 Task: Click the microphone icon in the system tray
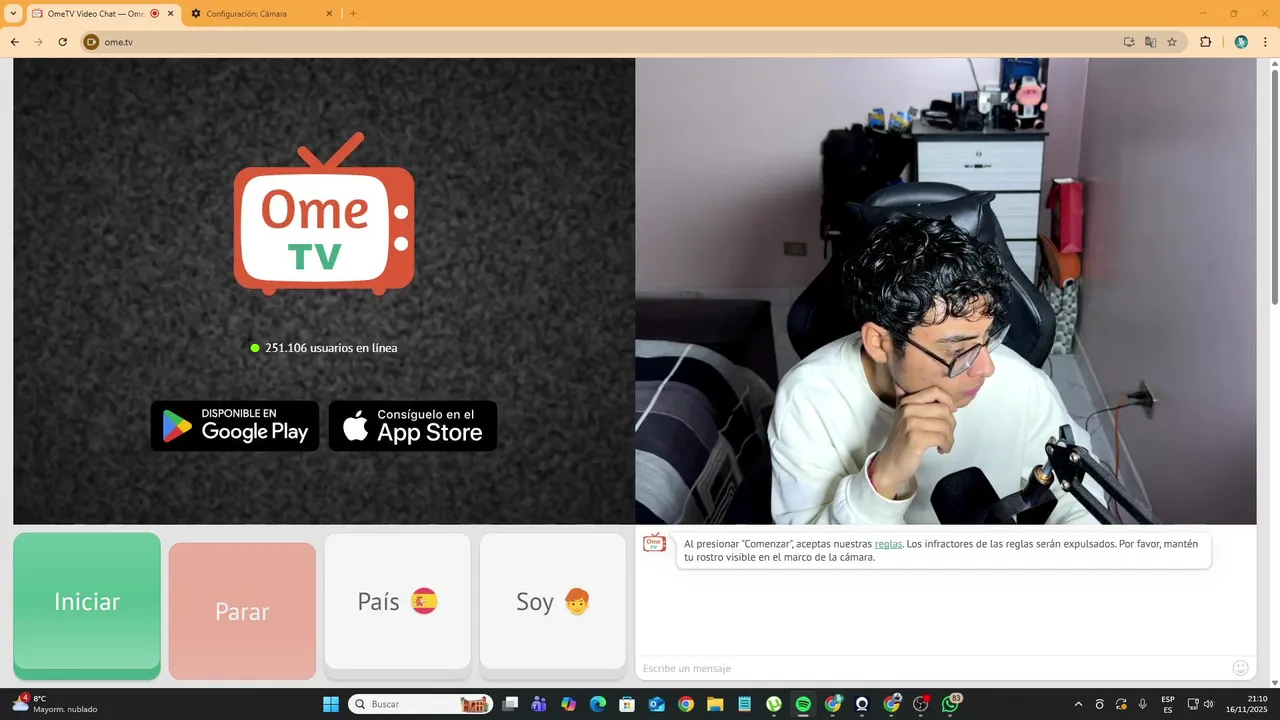1143,704
